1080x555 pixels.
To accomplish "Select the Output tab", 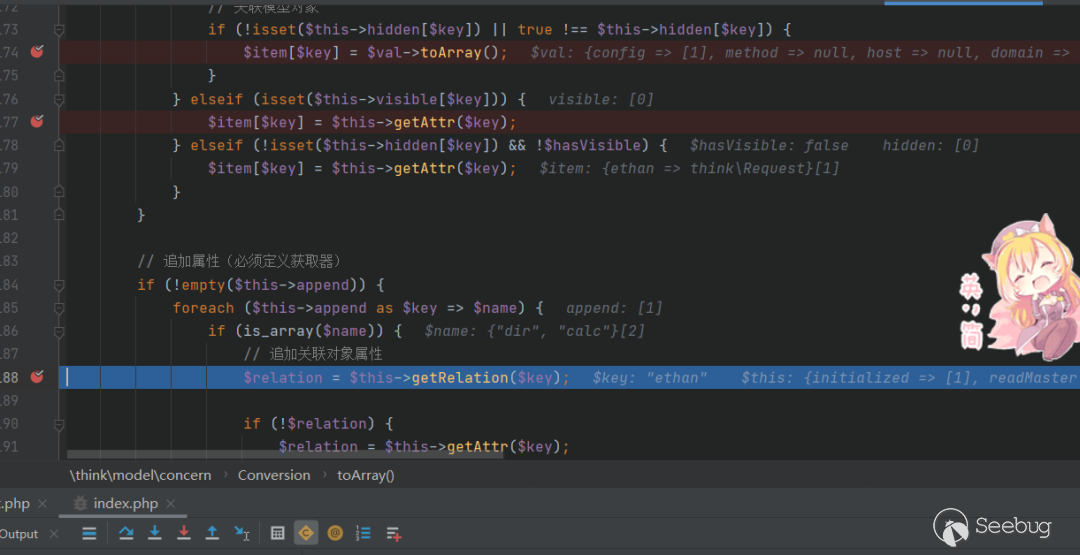I will point(18,534).
